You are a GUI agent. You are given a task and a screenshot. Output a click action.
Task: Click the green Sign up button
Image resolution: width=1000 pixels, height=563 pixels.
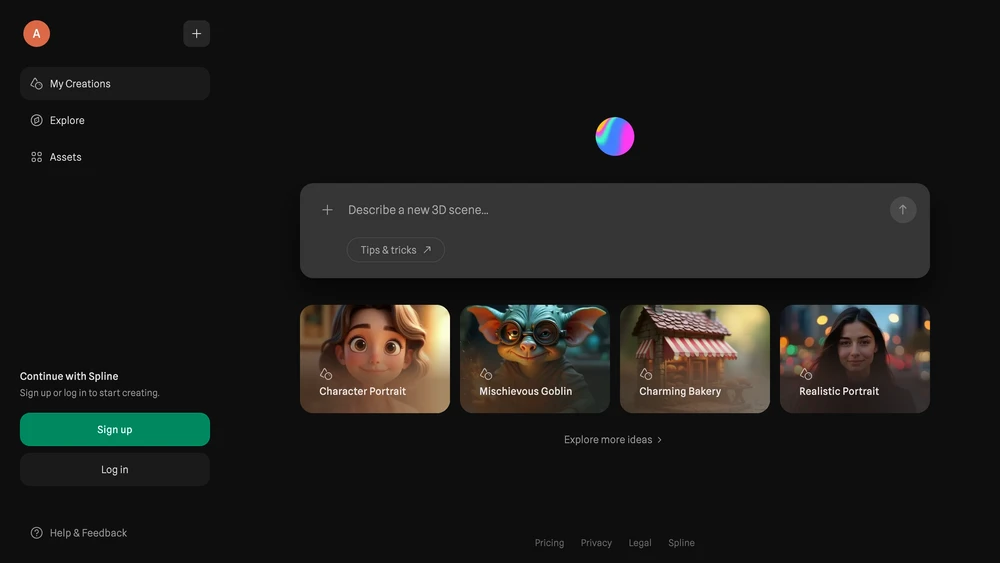pos(115,429)
